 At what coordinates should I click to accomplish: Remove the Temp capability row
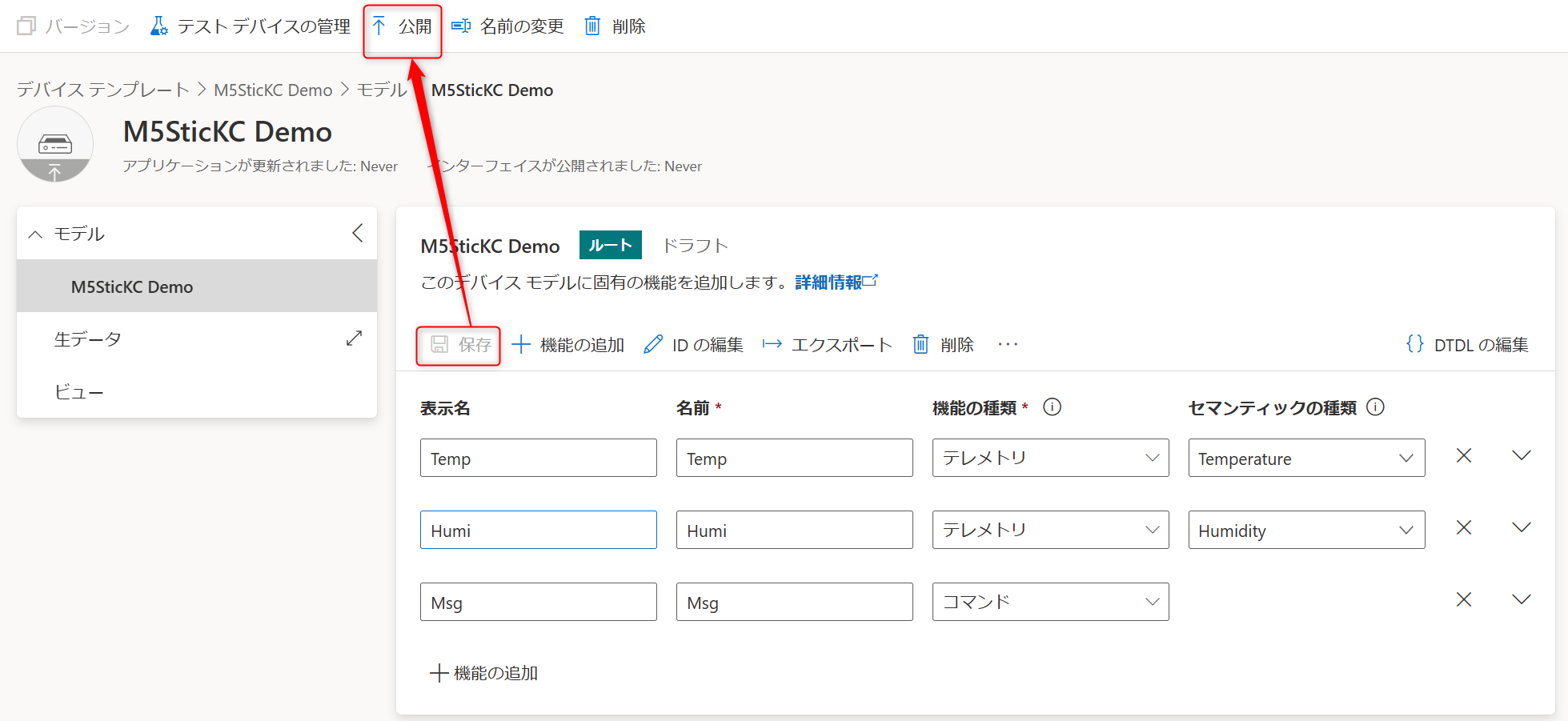click(1464, 455)
